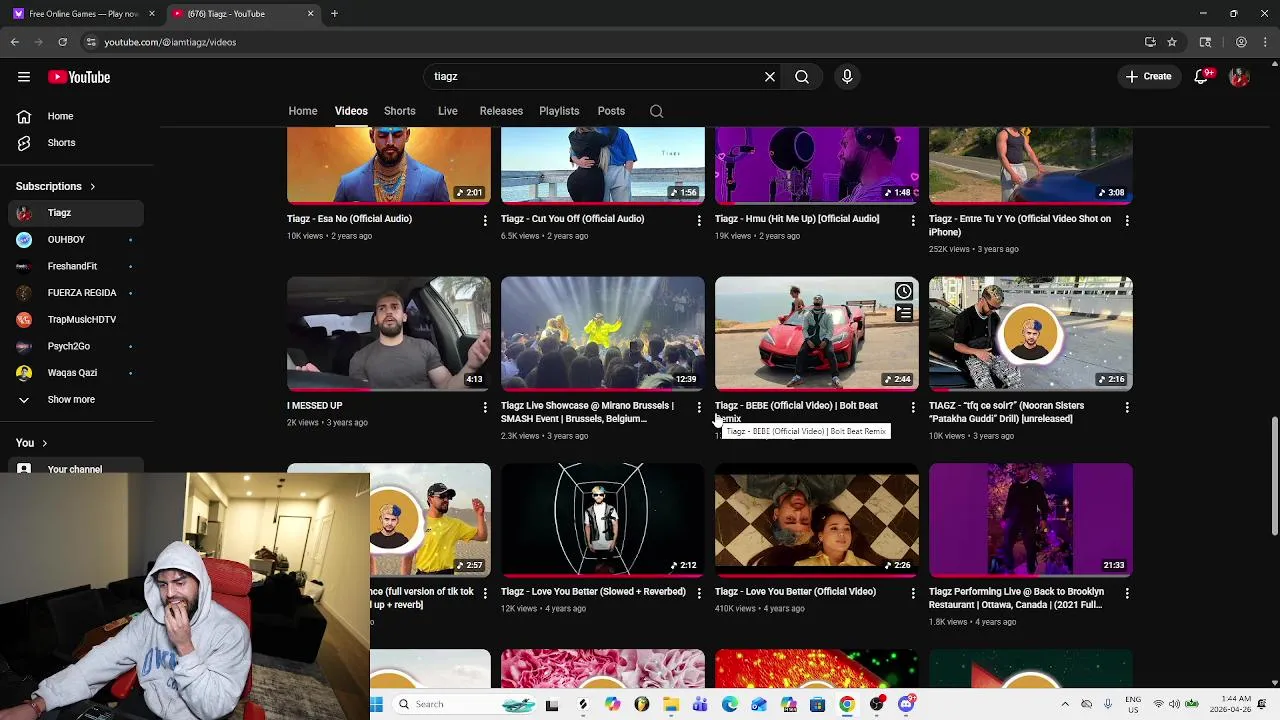Clear the search box with the X
Screen dimensions: 1280x720
click(x=770, y=76)
